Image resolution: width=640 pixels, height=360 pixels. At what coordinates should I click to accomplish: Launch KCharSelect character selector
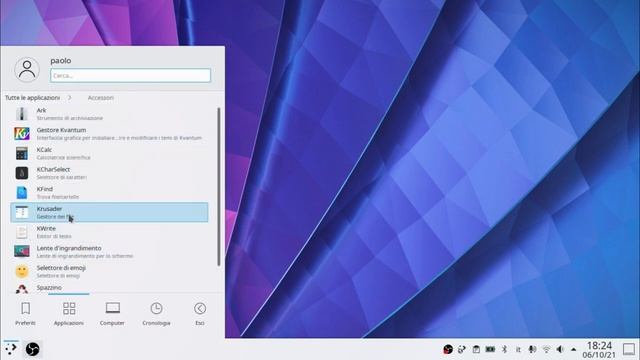[109, 173]
